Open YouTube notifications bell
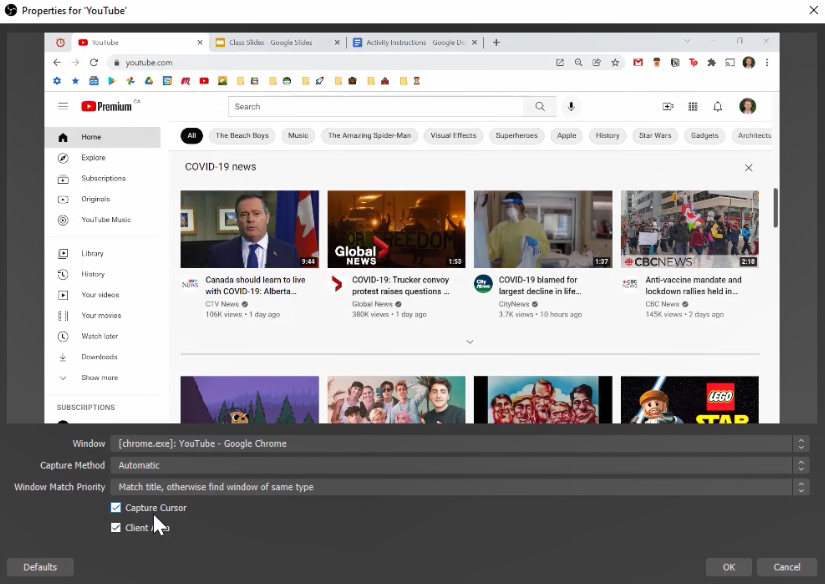825x584 pixels. point(718,106)
